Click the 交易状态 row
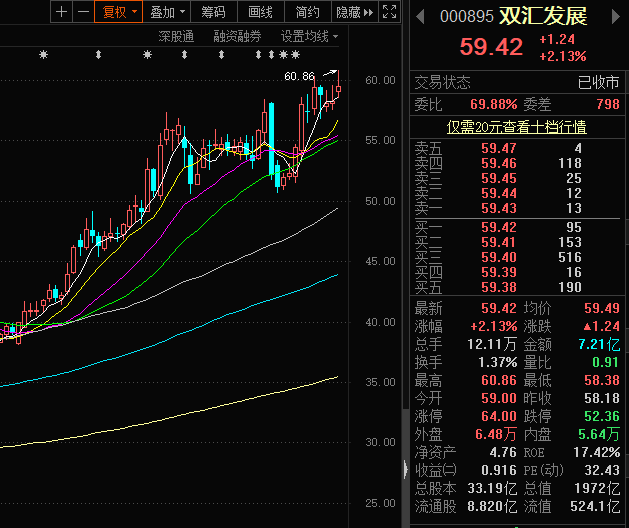The image size is (629, 528). 516,83
